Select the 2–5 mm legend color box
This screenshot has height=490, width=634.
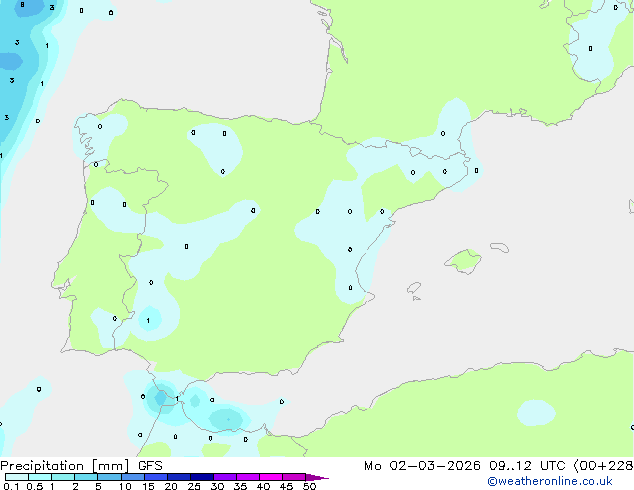point(86,477)
